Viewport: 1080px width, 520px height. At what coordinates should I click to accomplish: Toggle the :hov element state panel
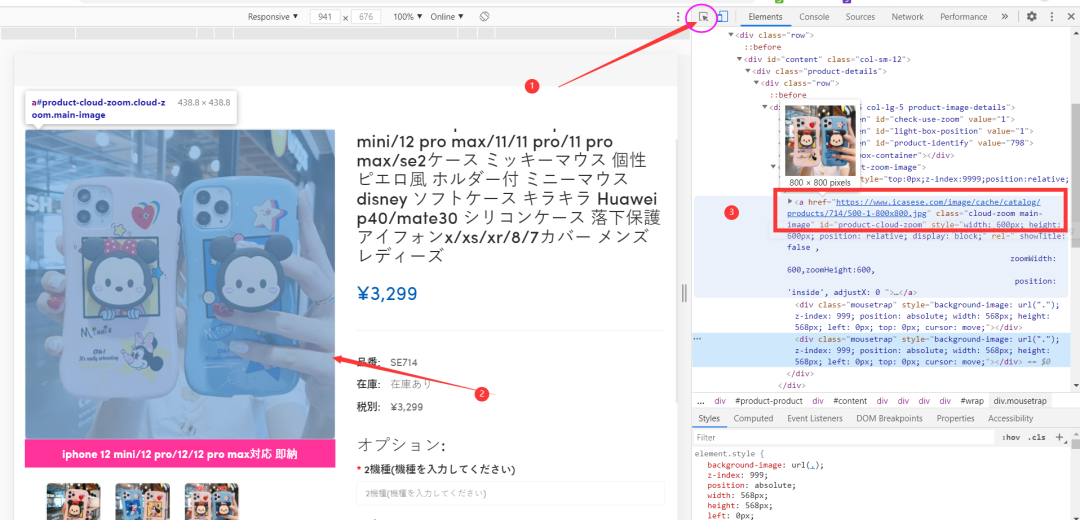tap(1011, 437)
